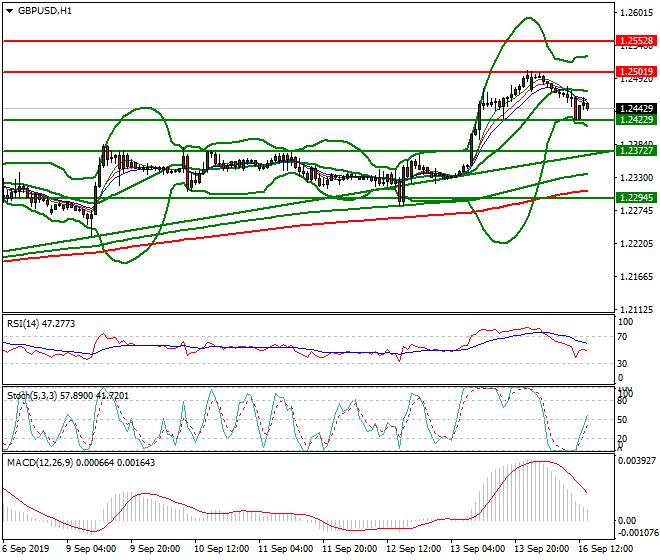The height and width of the screenshot is (560, 660).
Task: Select the RSI scale value 70
Action: (622, 337)
